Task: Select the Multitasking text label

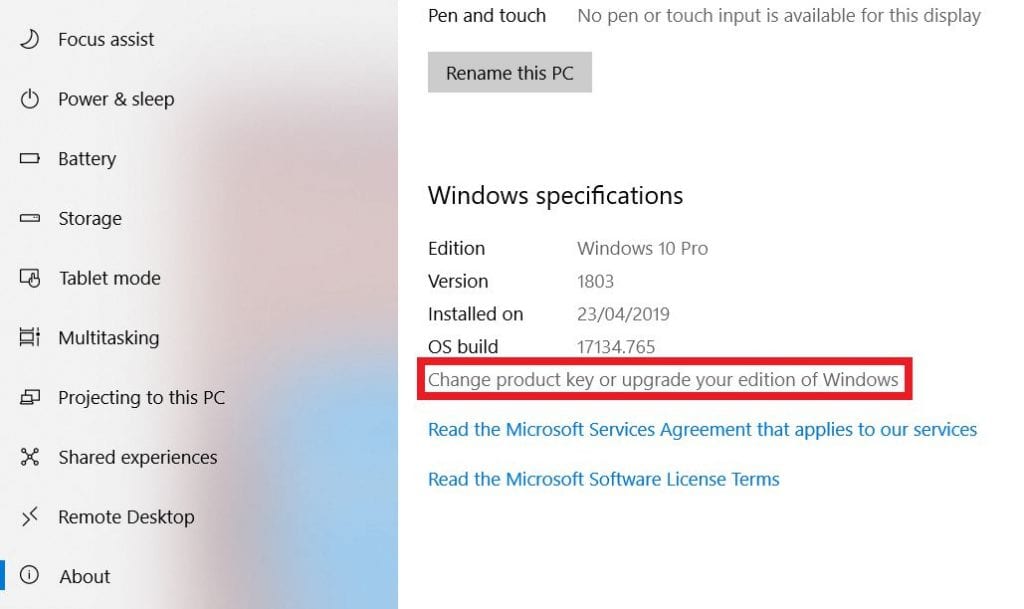Action: click(108, 338)
